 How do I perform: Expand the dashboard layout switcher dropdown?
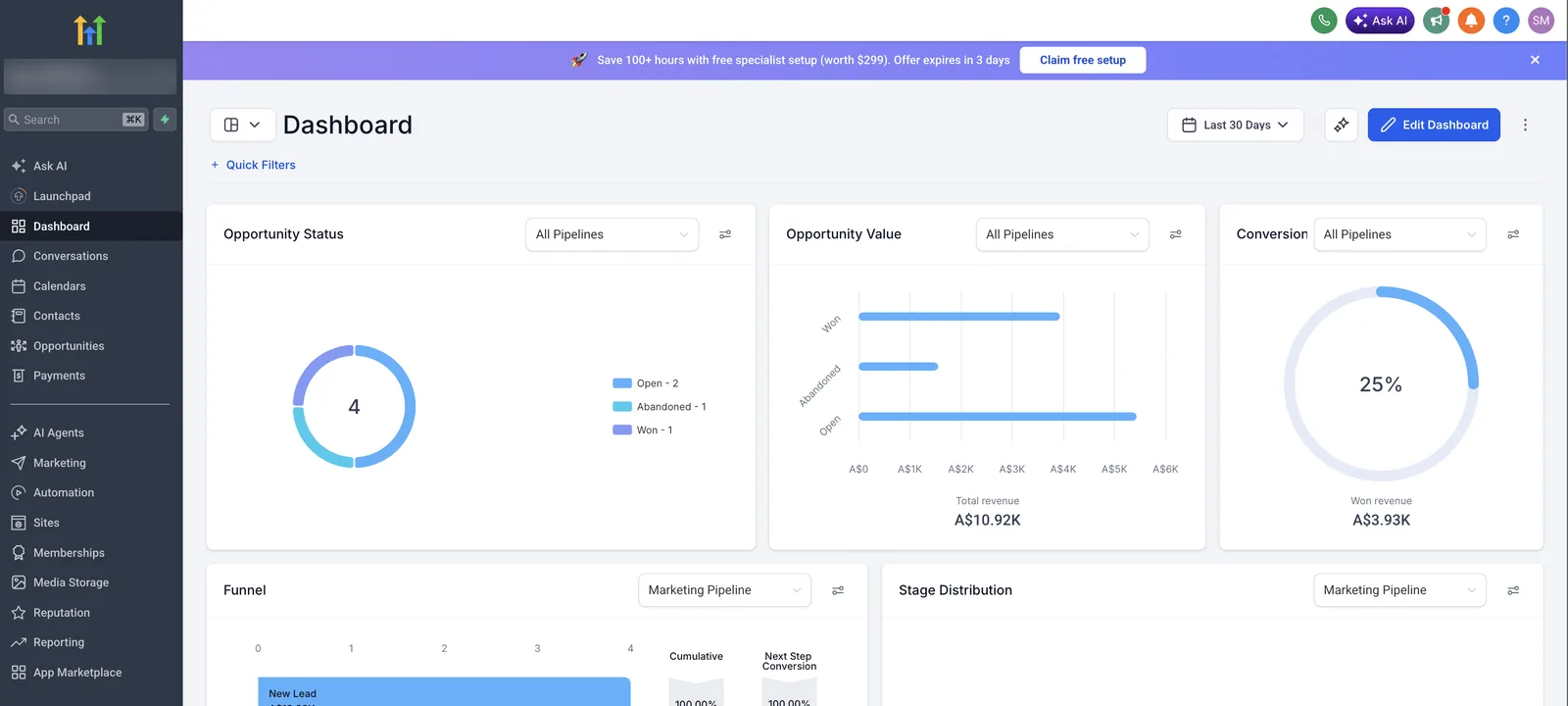[x=242, y=125]
